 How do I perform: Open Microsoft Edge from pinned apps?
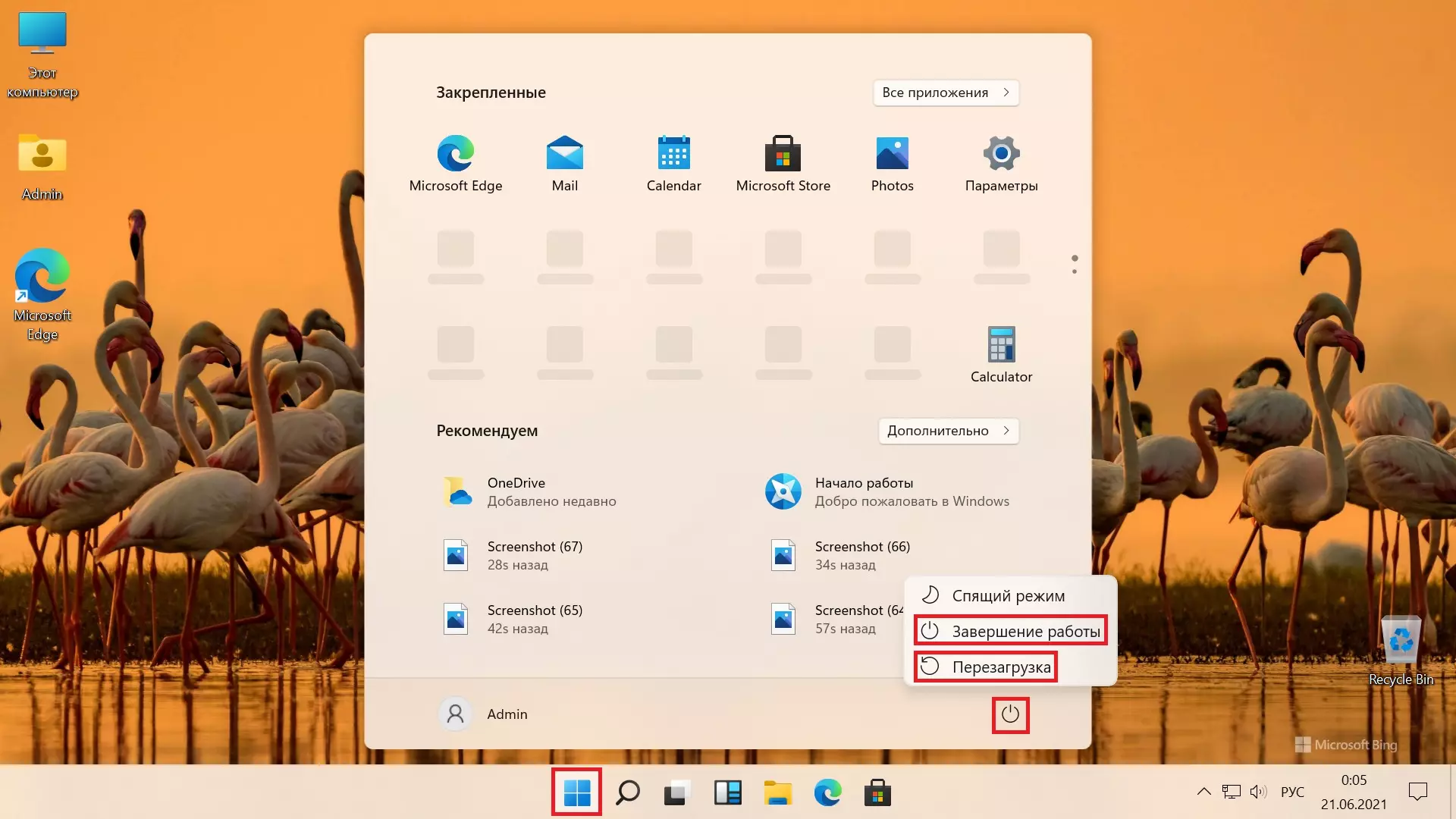pyautogui.click(x=455, y=163)
